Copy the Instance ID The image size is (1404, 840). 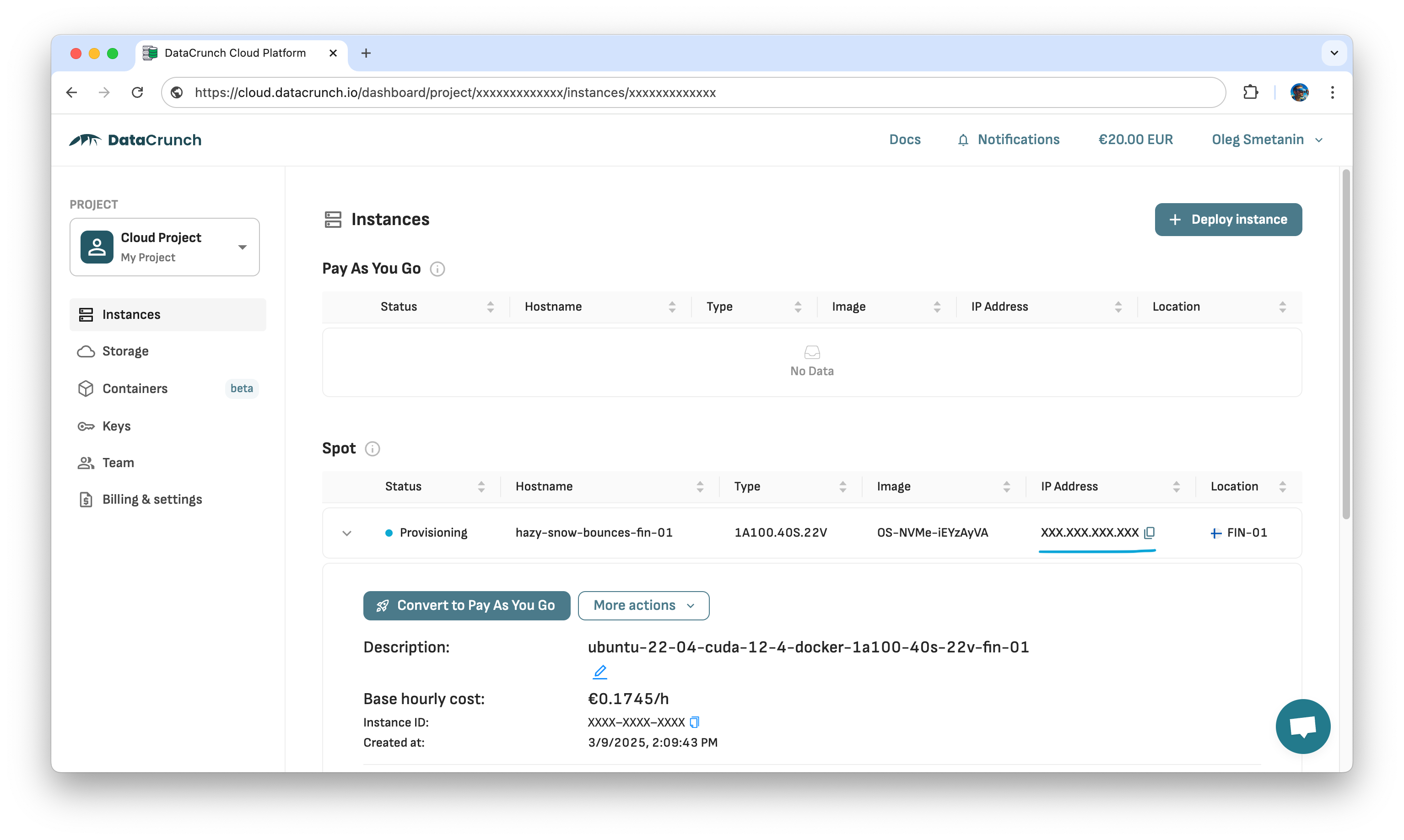(x=694, y=722)
